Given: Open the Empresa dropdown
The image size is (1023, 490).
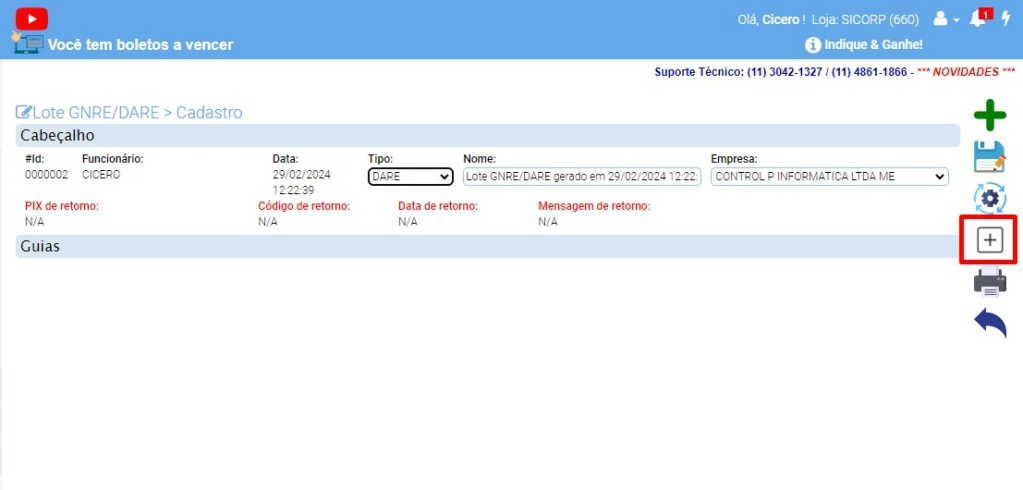Looking at the screenshot, I should [x=829, y=177].
